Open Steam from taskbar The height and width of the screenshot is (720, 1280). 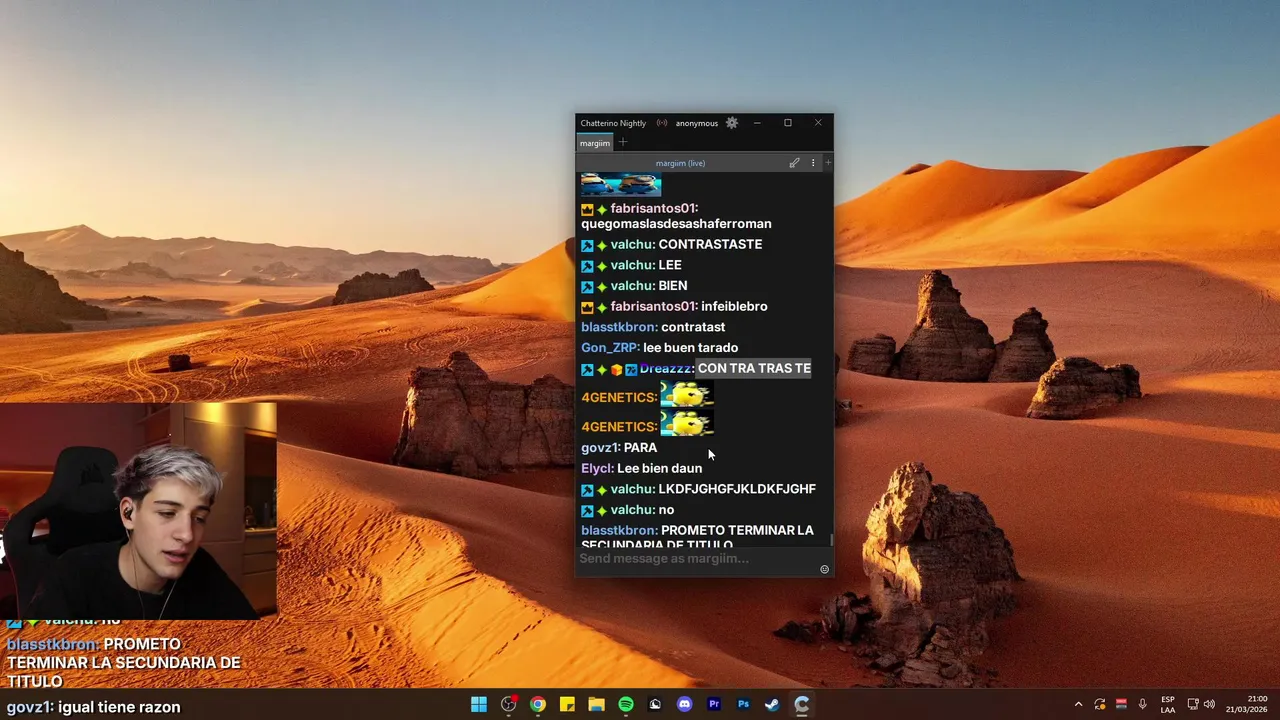772,704
